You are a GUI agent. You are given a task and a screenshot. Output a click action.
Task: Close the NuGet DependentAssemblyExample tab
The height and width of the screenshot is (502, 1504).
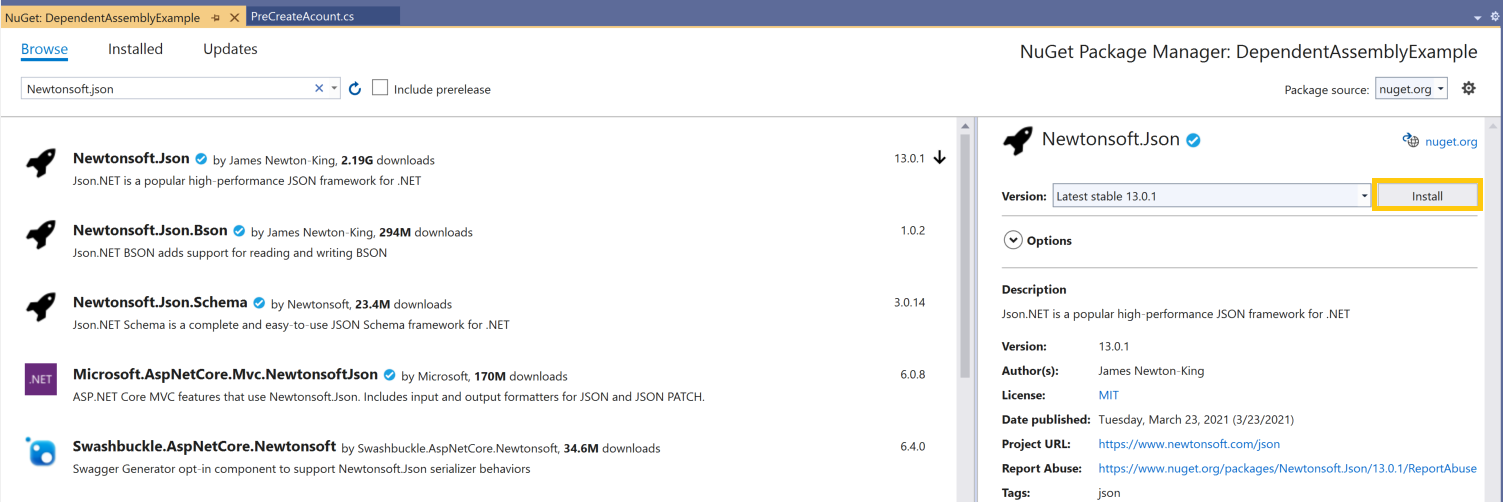[x=235, y=17]
